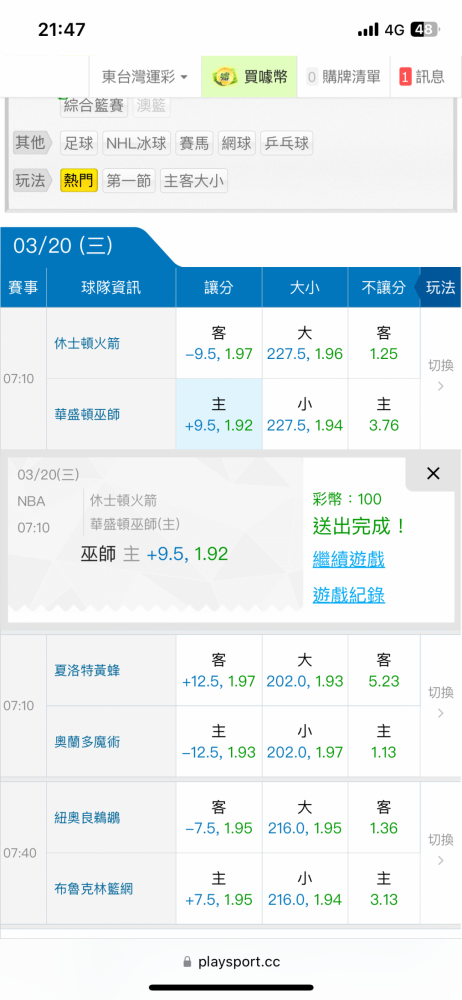Viewport: 462px width, 1000px height.
Task: Switch to the 足球 sport category
Action: tap(78, 143)
